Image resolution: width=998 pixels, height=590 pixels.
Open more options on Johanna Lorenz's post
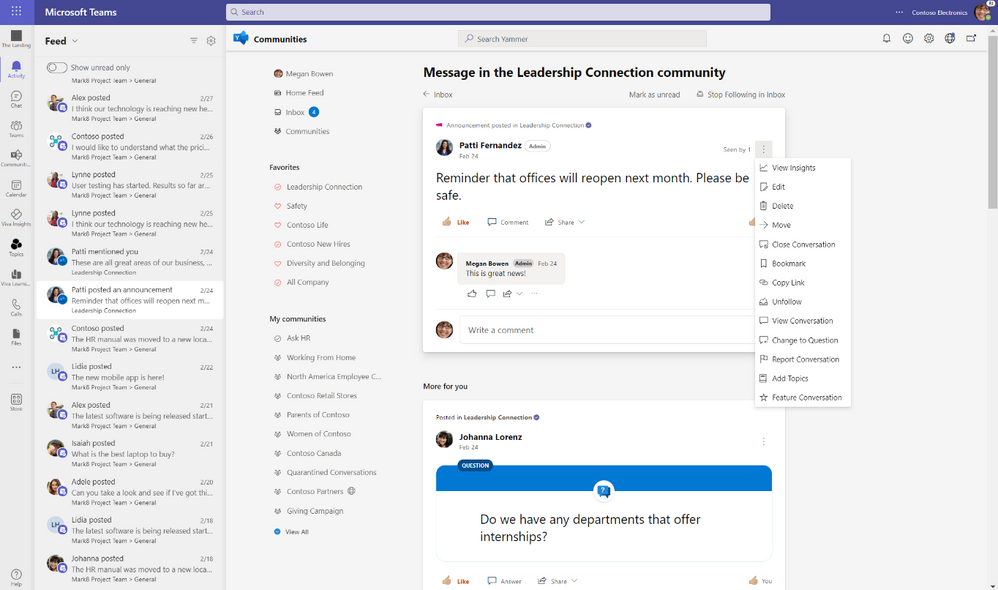(763, 442)
